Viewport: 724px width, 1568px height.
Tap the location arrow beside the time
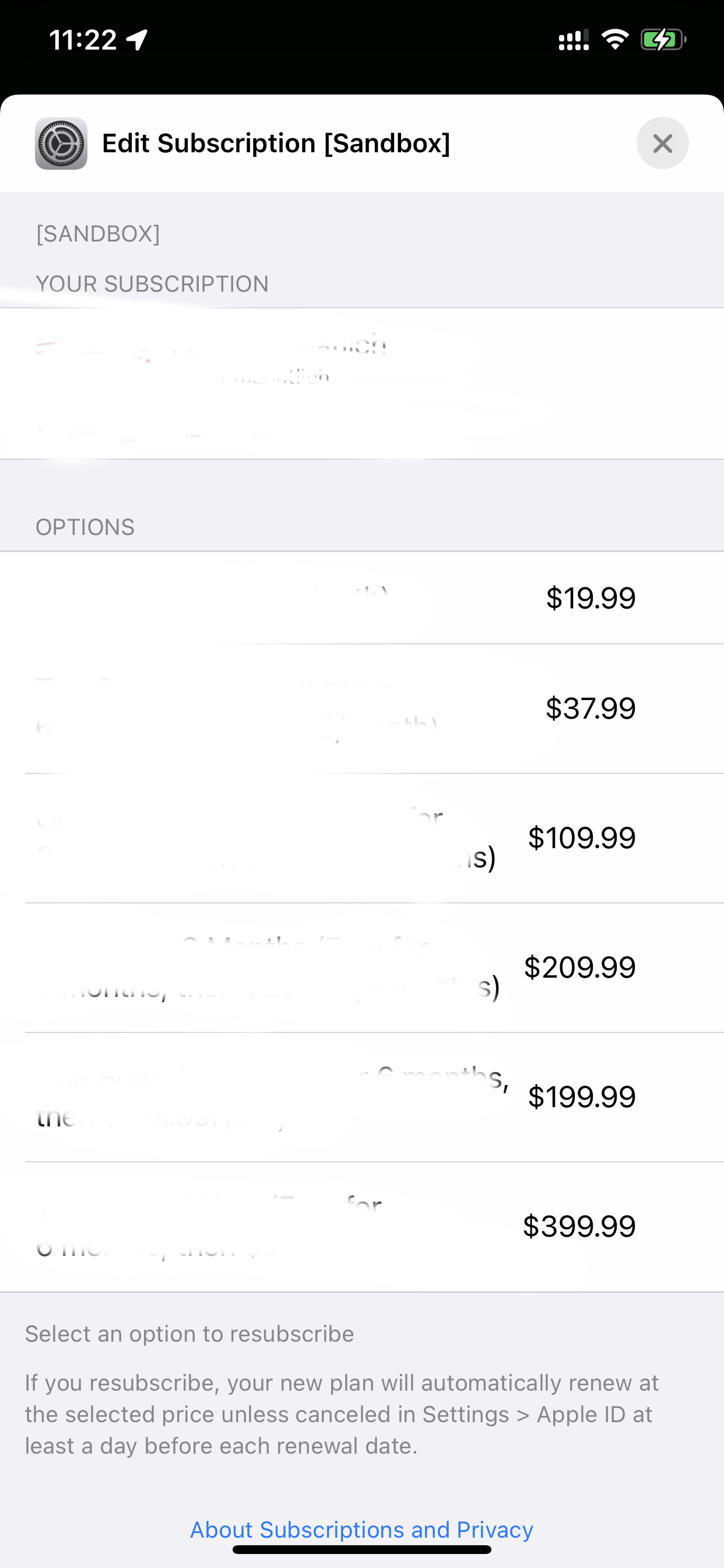(x=137, y=40)
